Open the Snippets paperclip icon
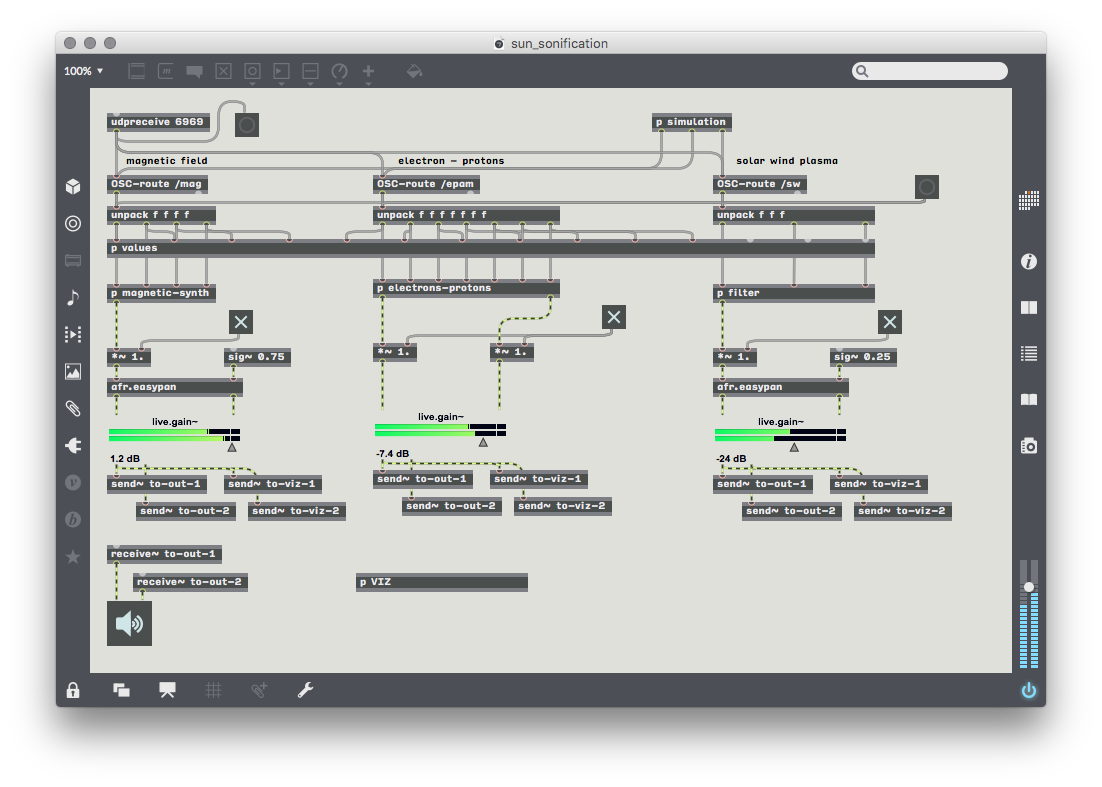This screenshot has width=1102, height=787. [73, 408]
